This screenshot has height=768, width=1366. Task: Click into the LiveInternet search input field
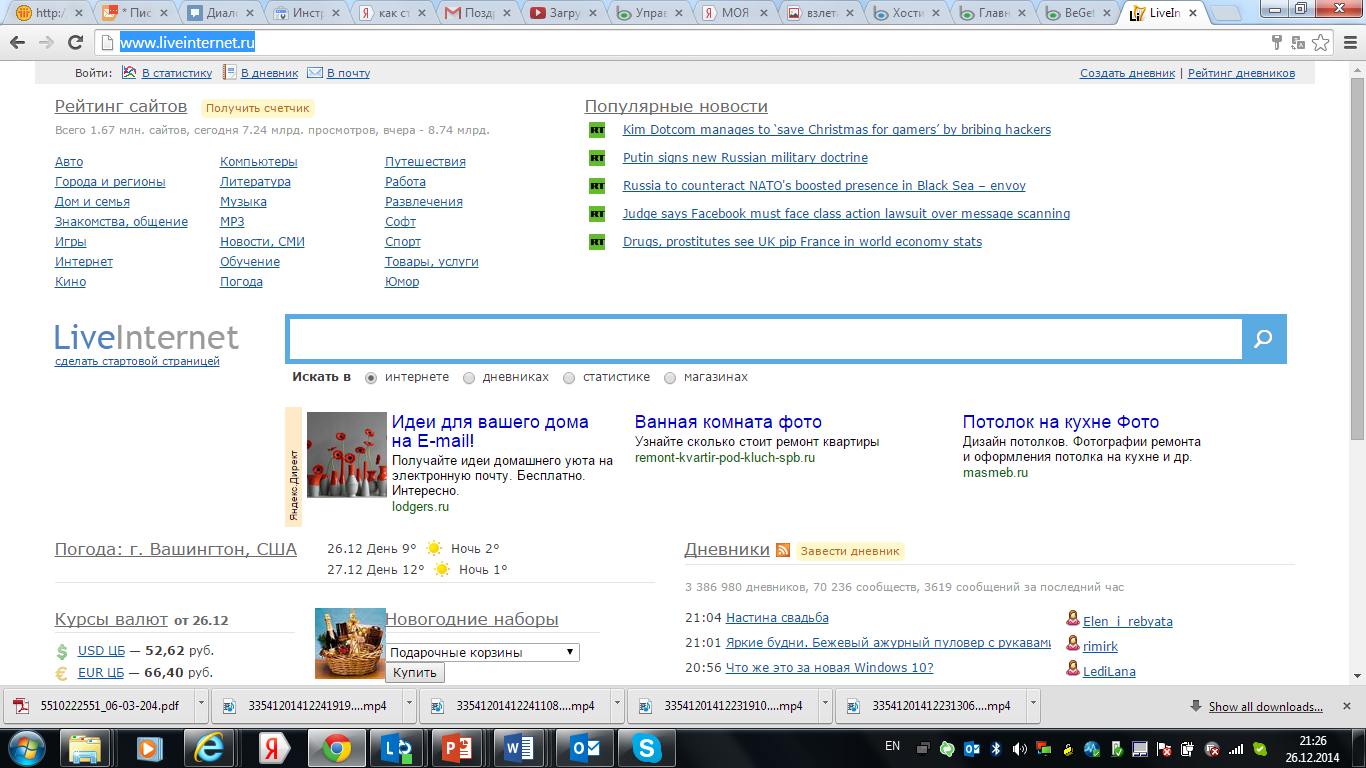(765, 339)
